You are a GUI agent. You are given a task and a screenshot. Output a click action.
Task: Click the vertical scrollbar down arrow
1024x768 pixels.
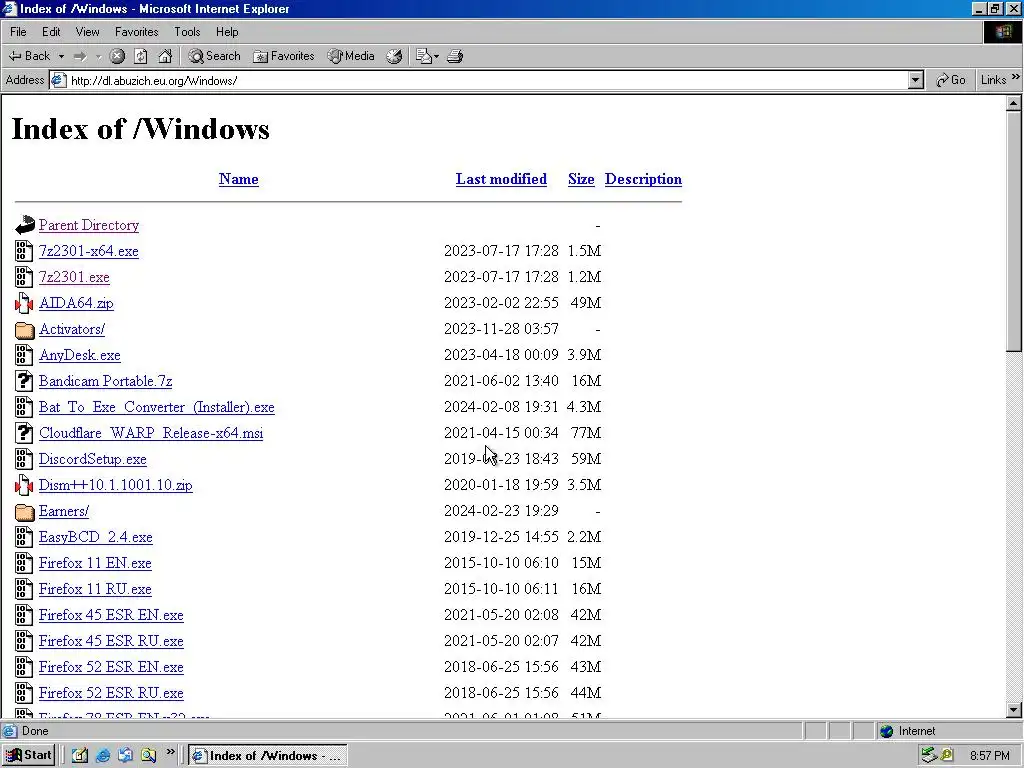tap(1014, 709)
